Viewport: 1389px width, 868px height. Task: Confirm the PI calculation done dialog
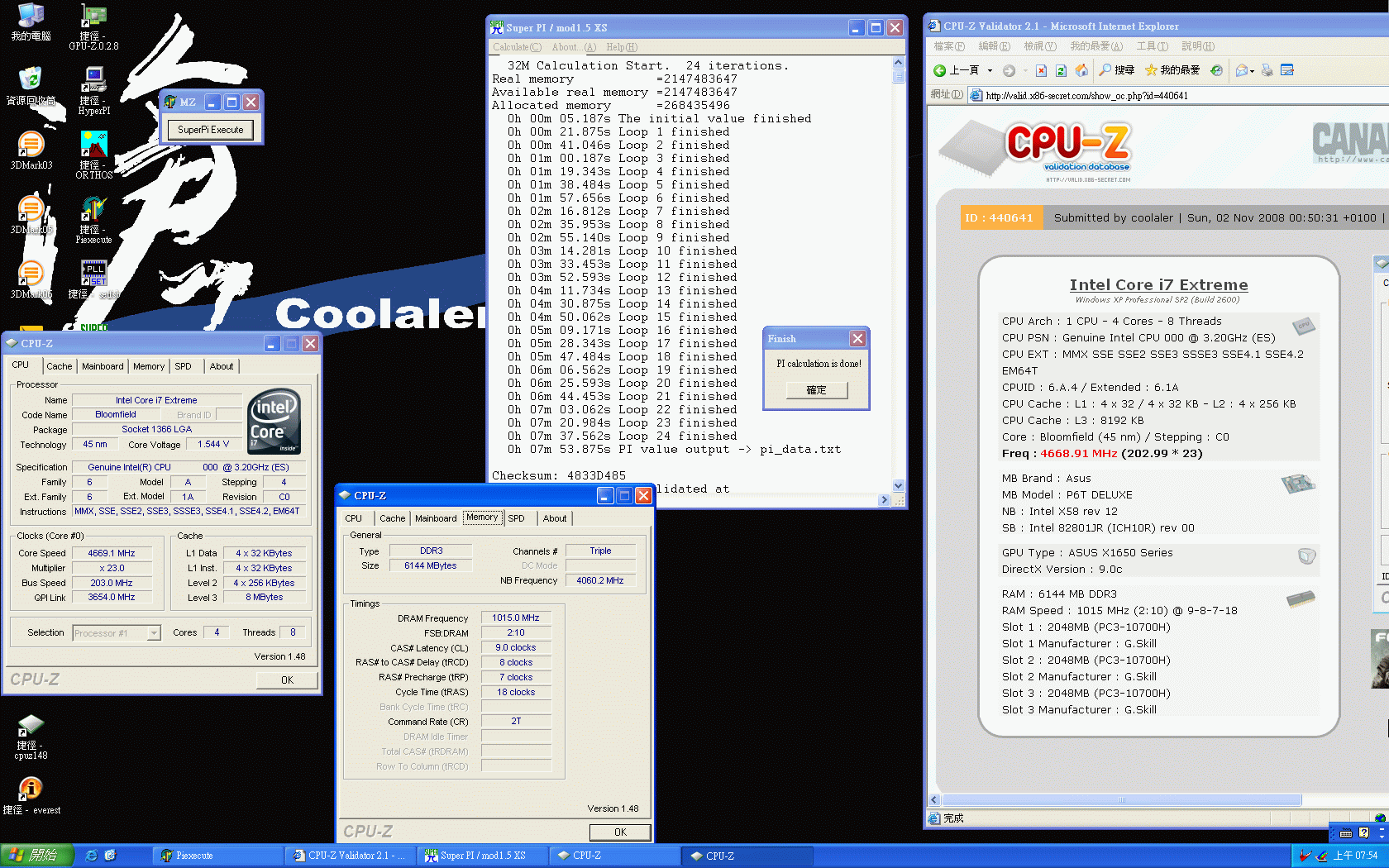point(817,390)
